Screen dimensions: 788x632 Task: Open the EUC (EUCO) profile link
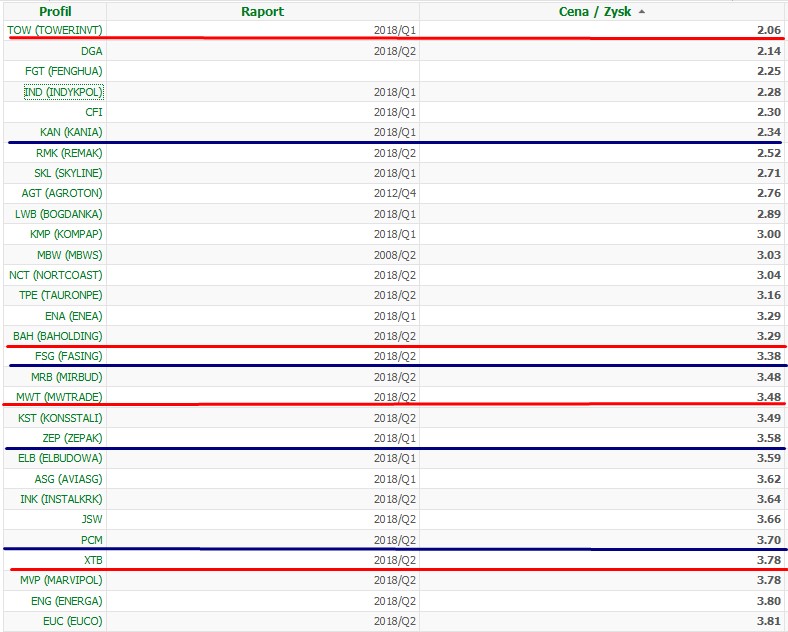pyautogui.click(x=73, y=621)
